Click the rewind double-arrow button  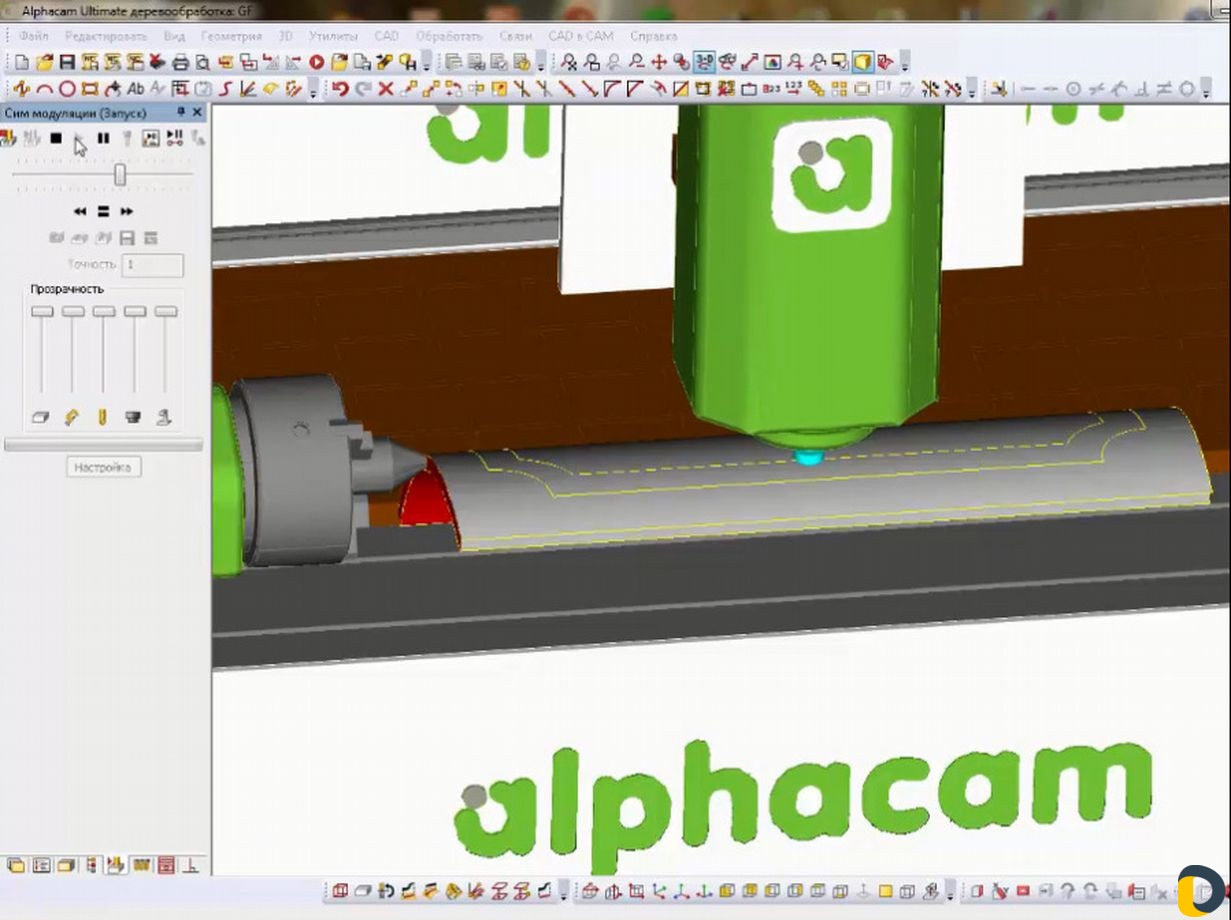pyautogui.click(x=80, y=211)
